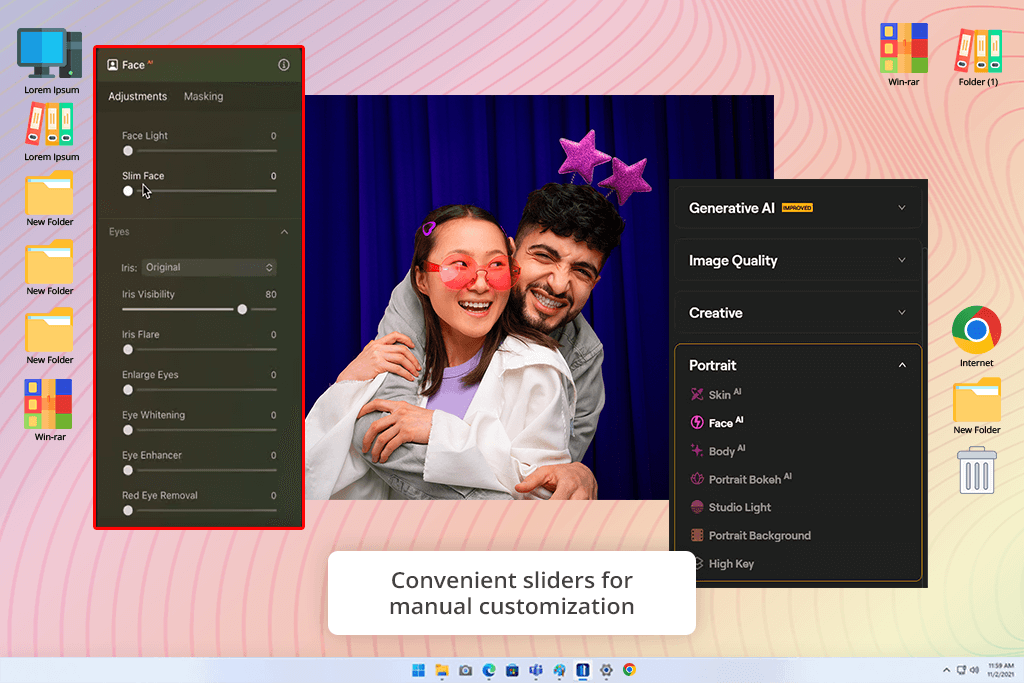Click the Eye Whitening slider handle
This screenshot has height=683, width=1024.
[128, 430]
